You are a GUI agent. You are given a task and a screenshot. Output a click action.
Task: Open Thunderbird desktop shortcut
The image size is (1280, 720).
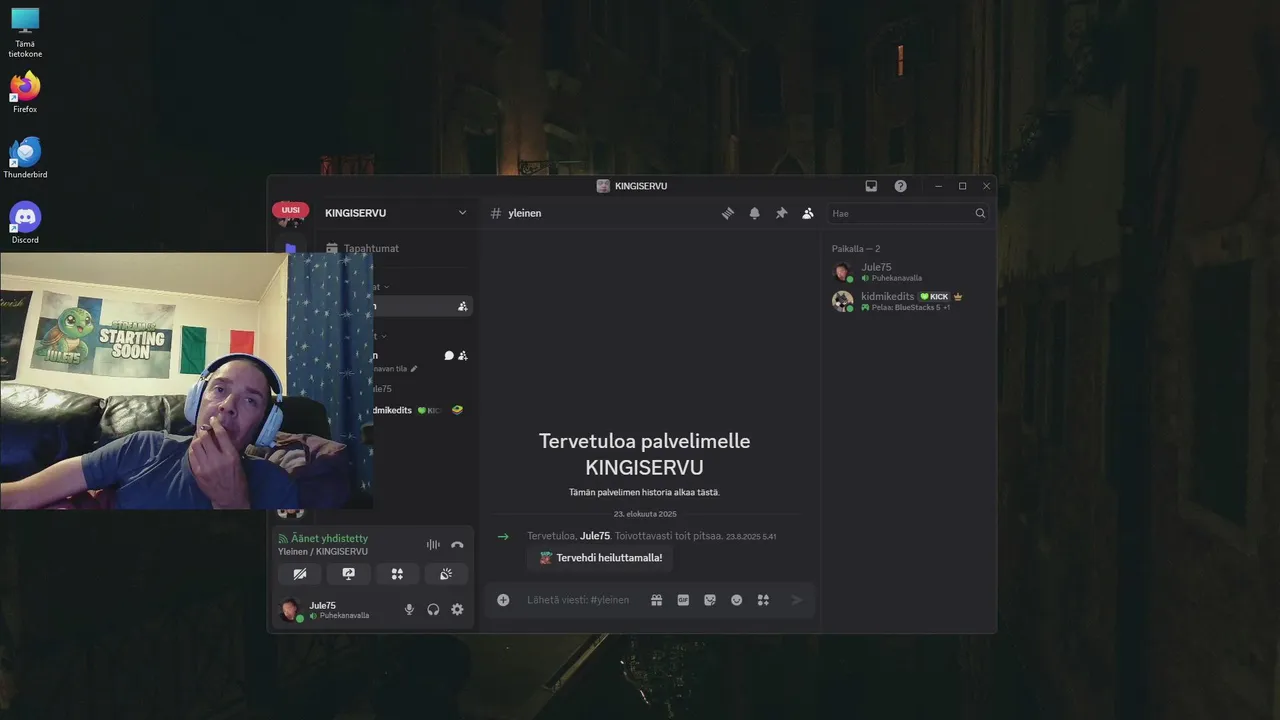[25, 158]
